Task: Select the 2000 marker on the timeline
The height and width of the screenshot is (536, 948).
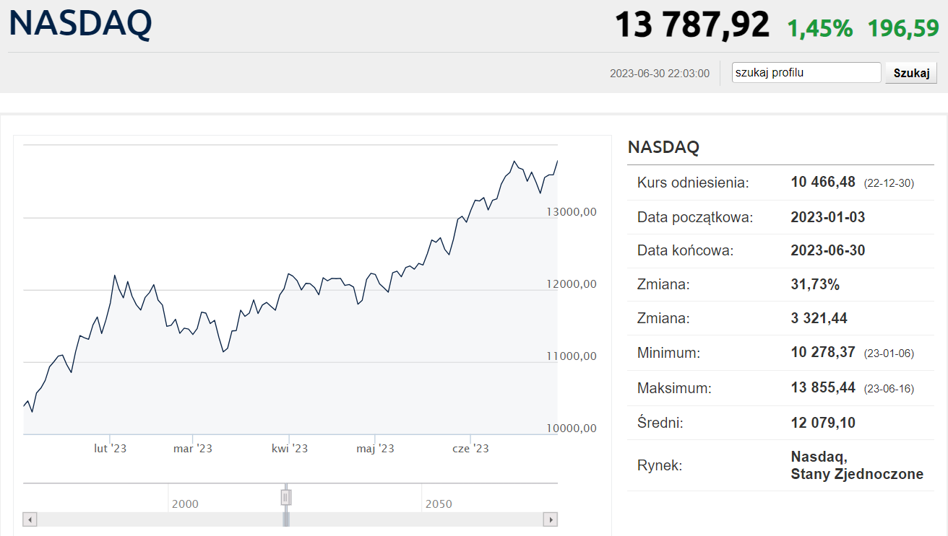Action: (185, 504)
